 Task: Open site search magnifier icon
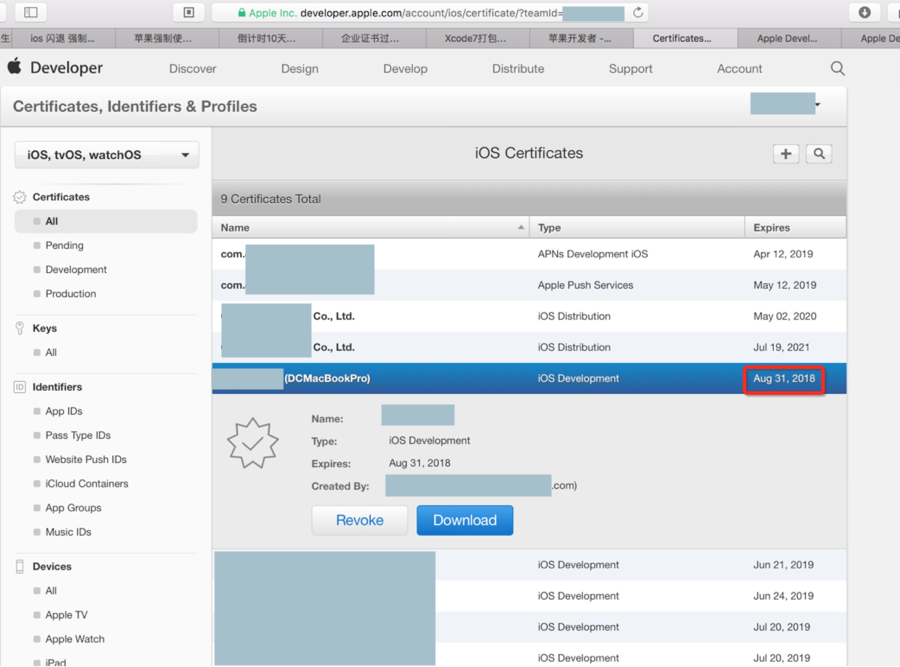click(x=837, y=68)
